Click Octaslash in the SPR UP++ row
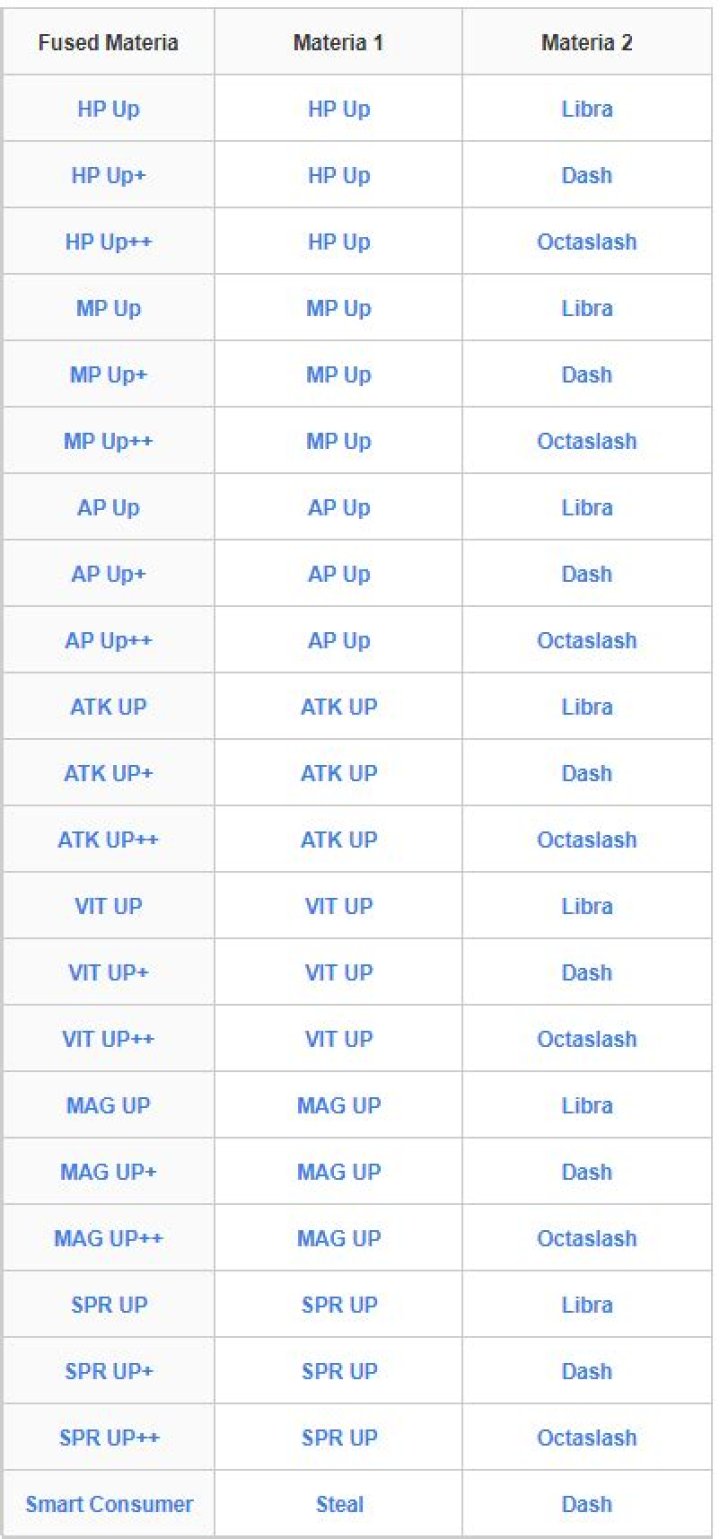Image resolution: width=720 pixels, height=1539 pixels. pos(587,1437)
